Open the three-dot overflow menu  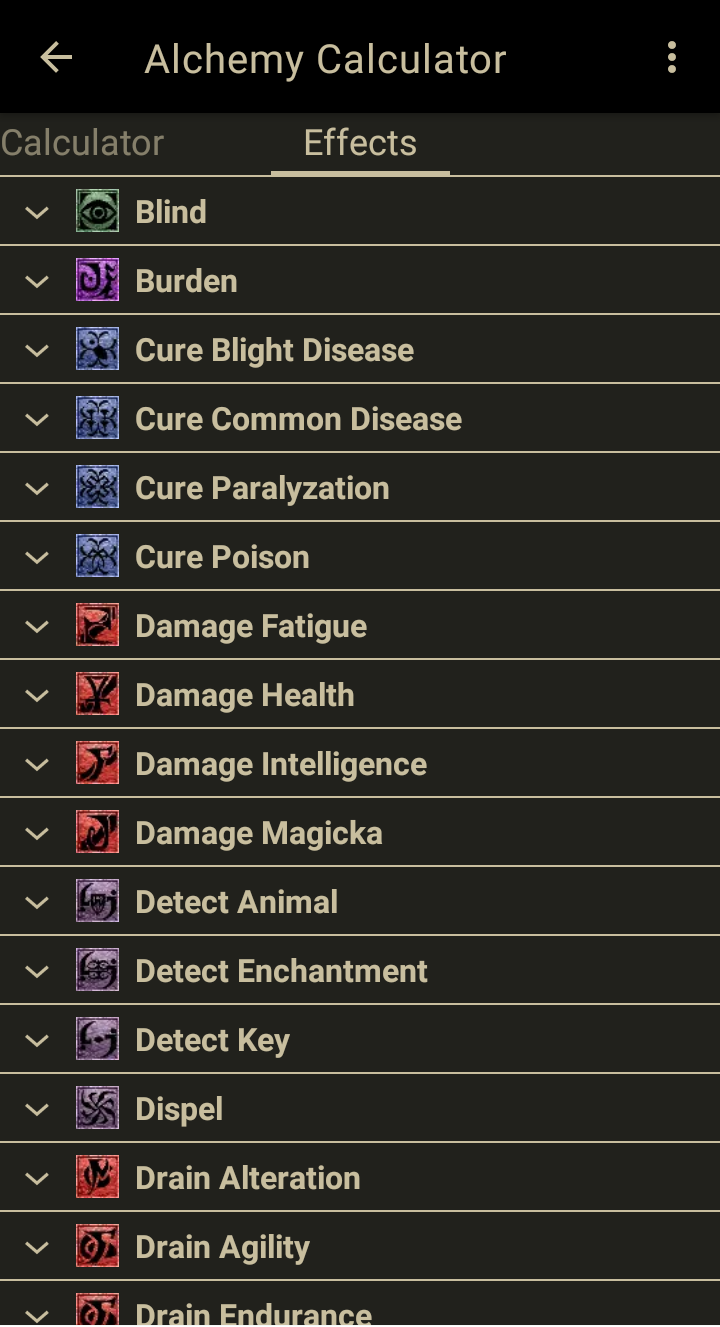click(672, 58)
